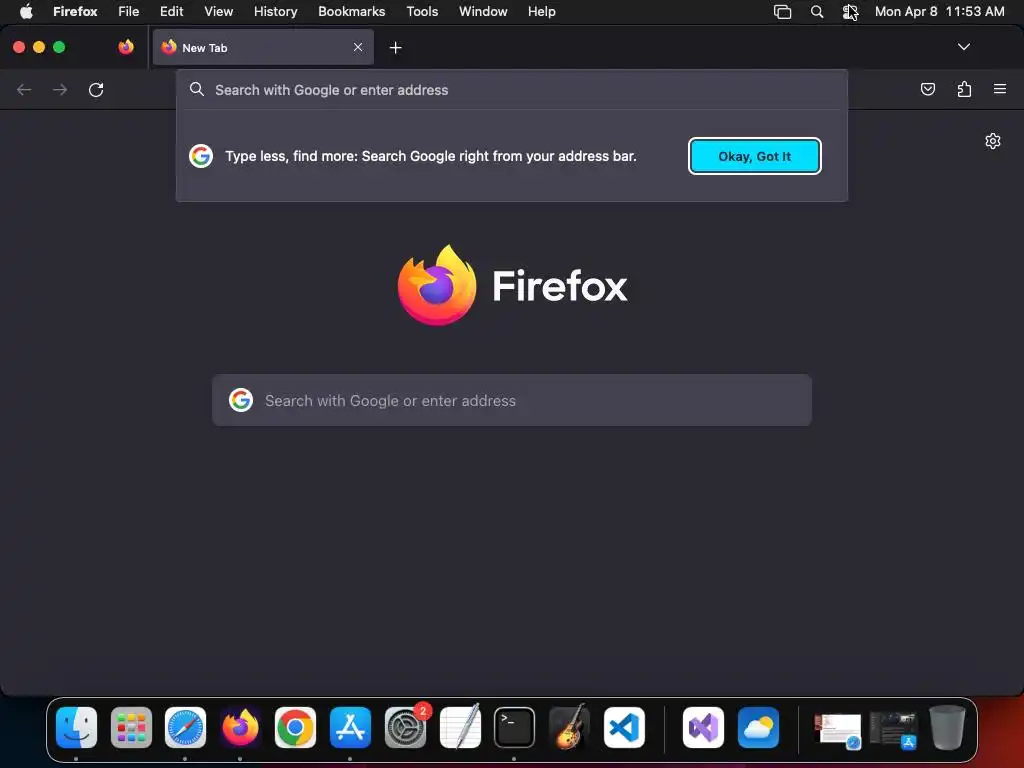Image resolution: width=1024 pixels, height=768 pixels.
Task: Open the View menu
Action: click(219, 12)
